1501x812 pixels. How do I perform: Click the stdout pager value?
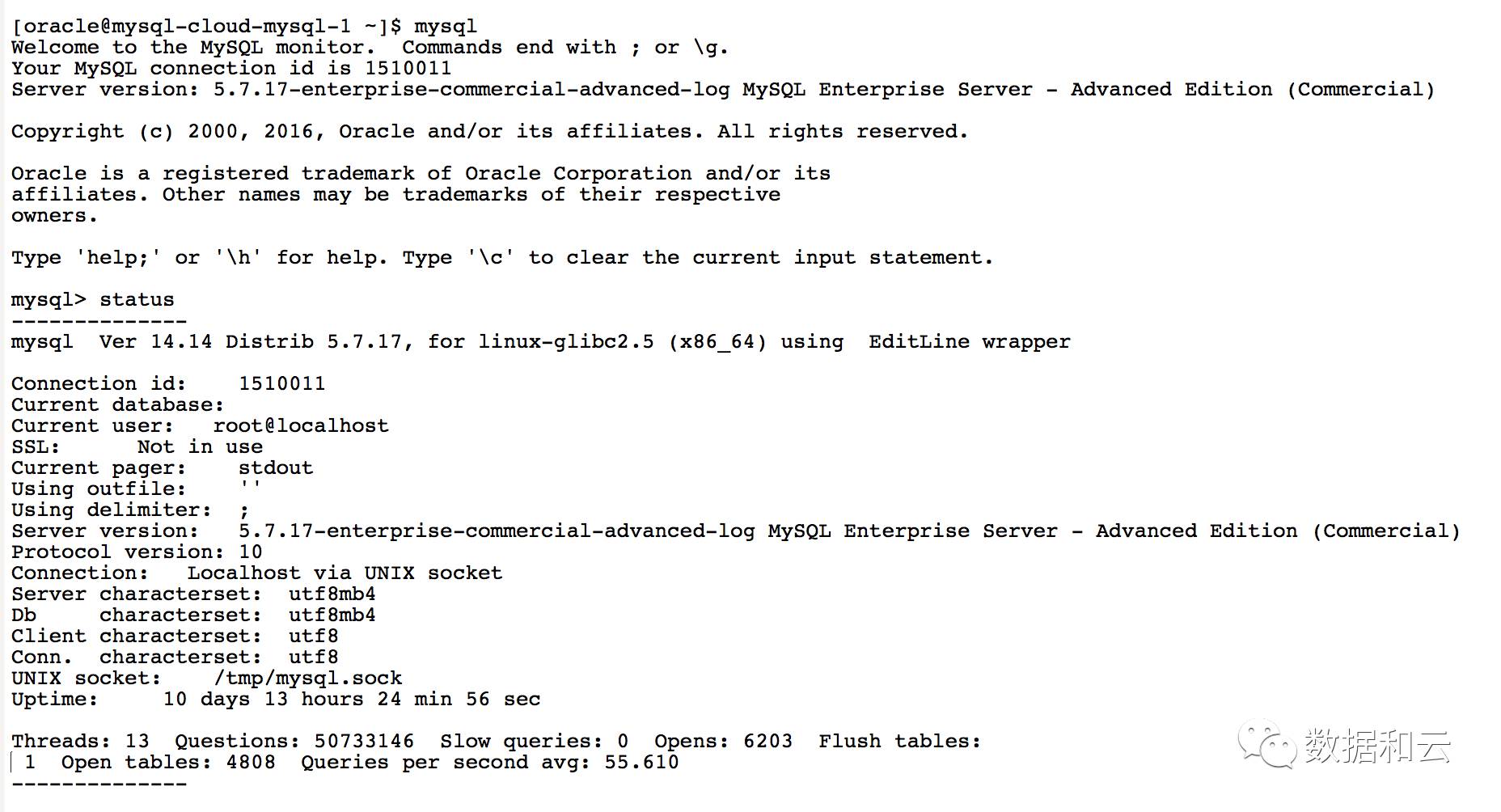click(x=276, y=468)
